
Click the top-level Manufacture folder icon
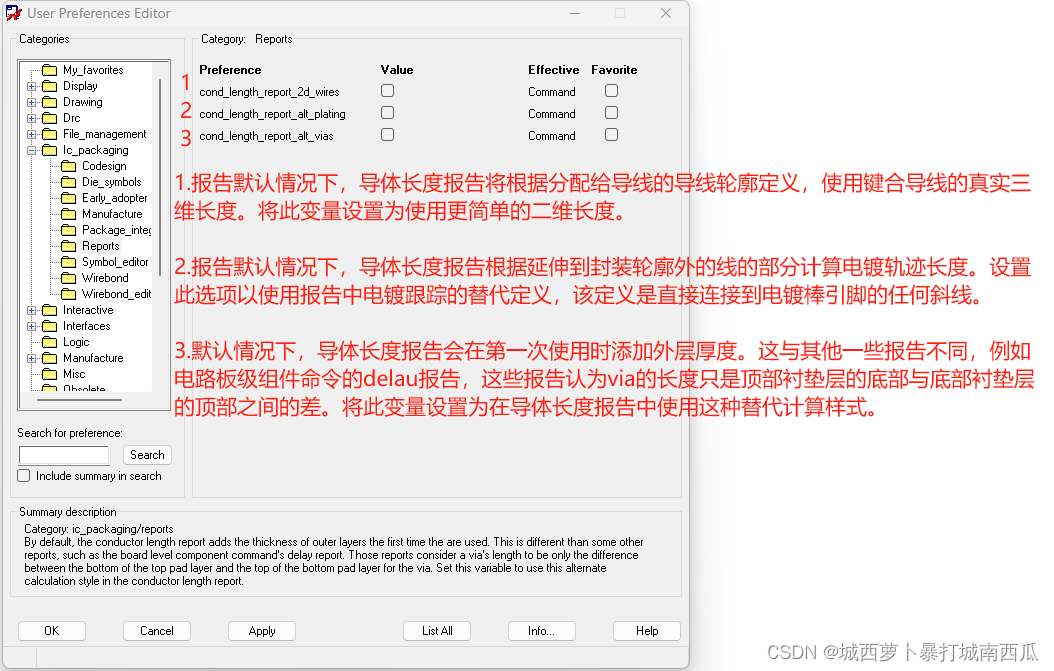click(50, 358)
